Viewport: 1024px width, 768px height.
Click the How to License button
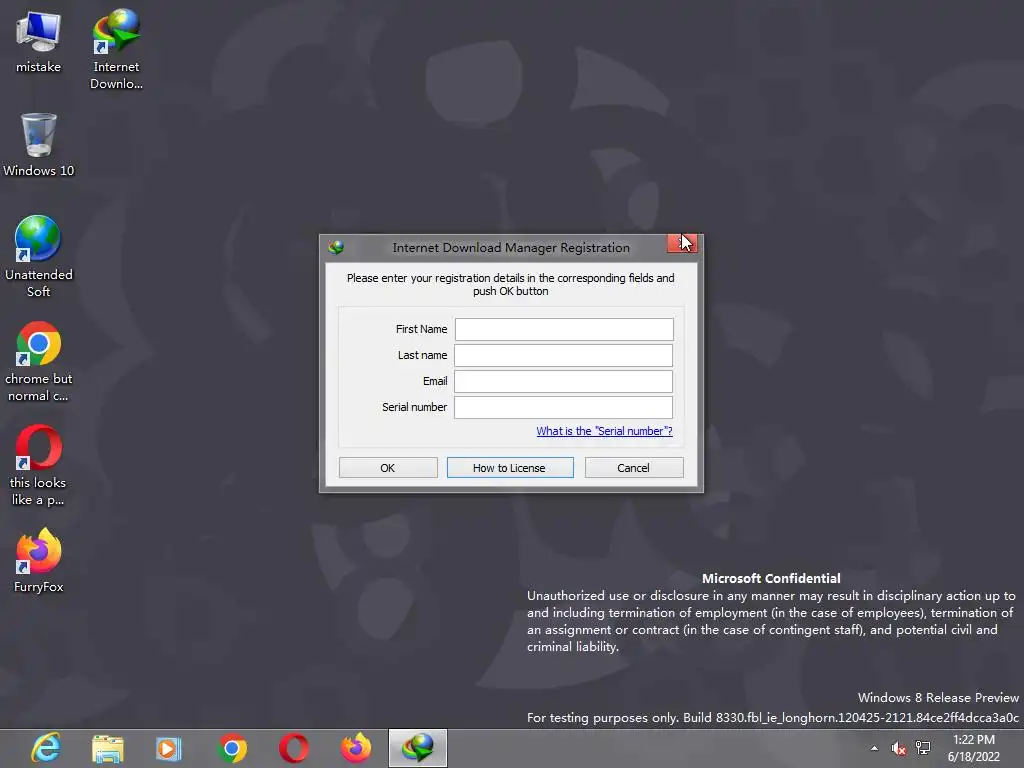(x=510, y=468)
